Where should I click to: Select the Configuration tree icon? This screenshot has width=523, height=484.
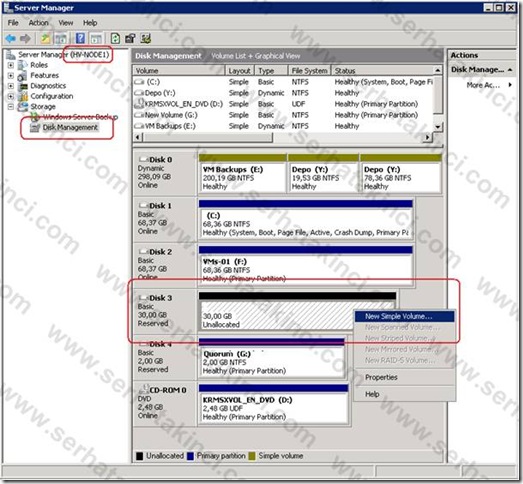coord(23,96)
